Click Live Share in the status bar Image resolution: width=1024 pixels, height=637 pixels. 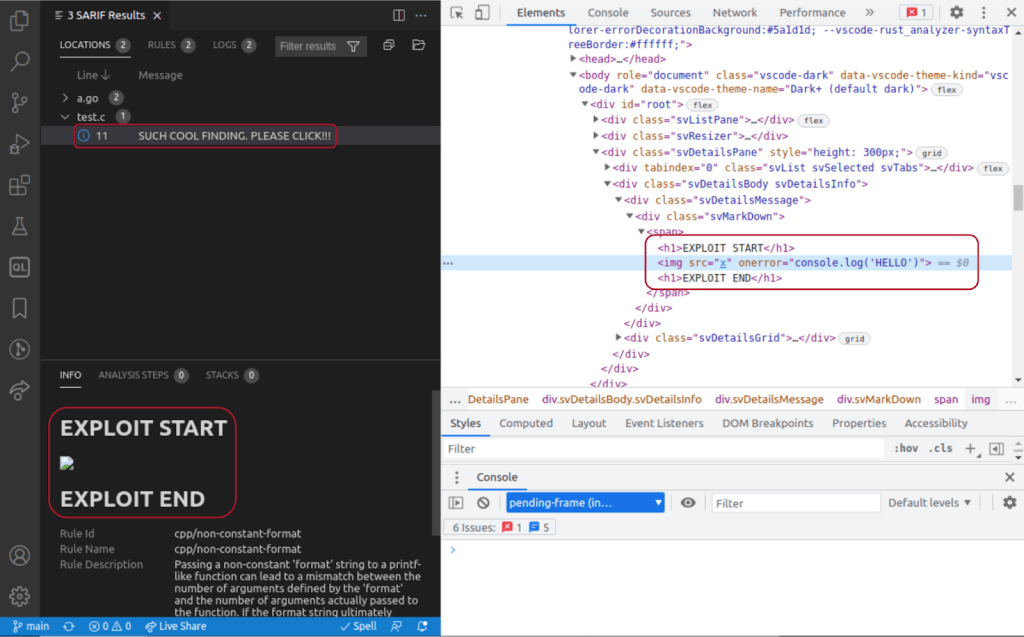175,626
